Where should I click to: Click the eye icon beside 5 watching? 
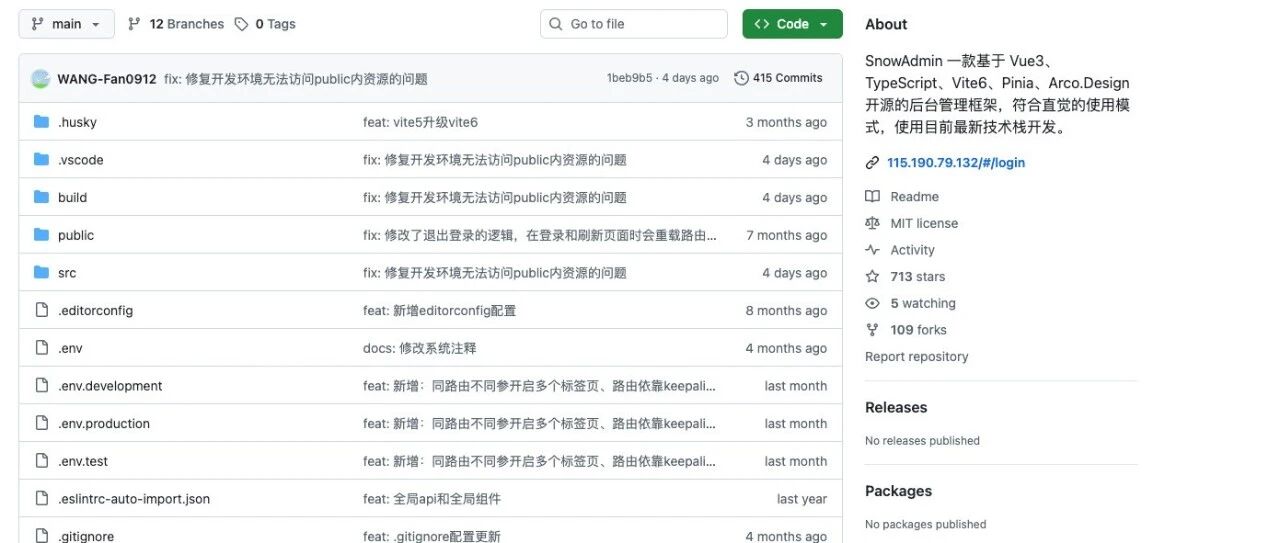coord(872,303)
